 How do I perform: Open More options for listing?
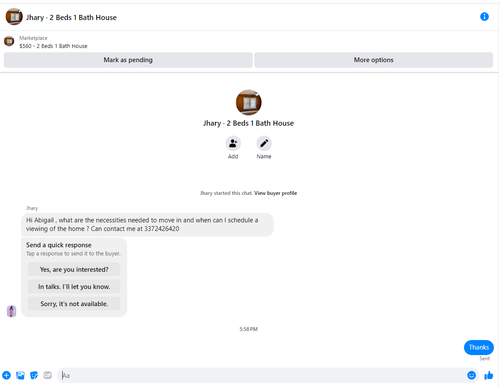pos(373,60)
